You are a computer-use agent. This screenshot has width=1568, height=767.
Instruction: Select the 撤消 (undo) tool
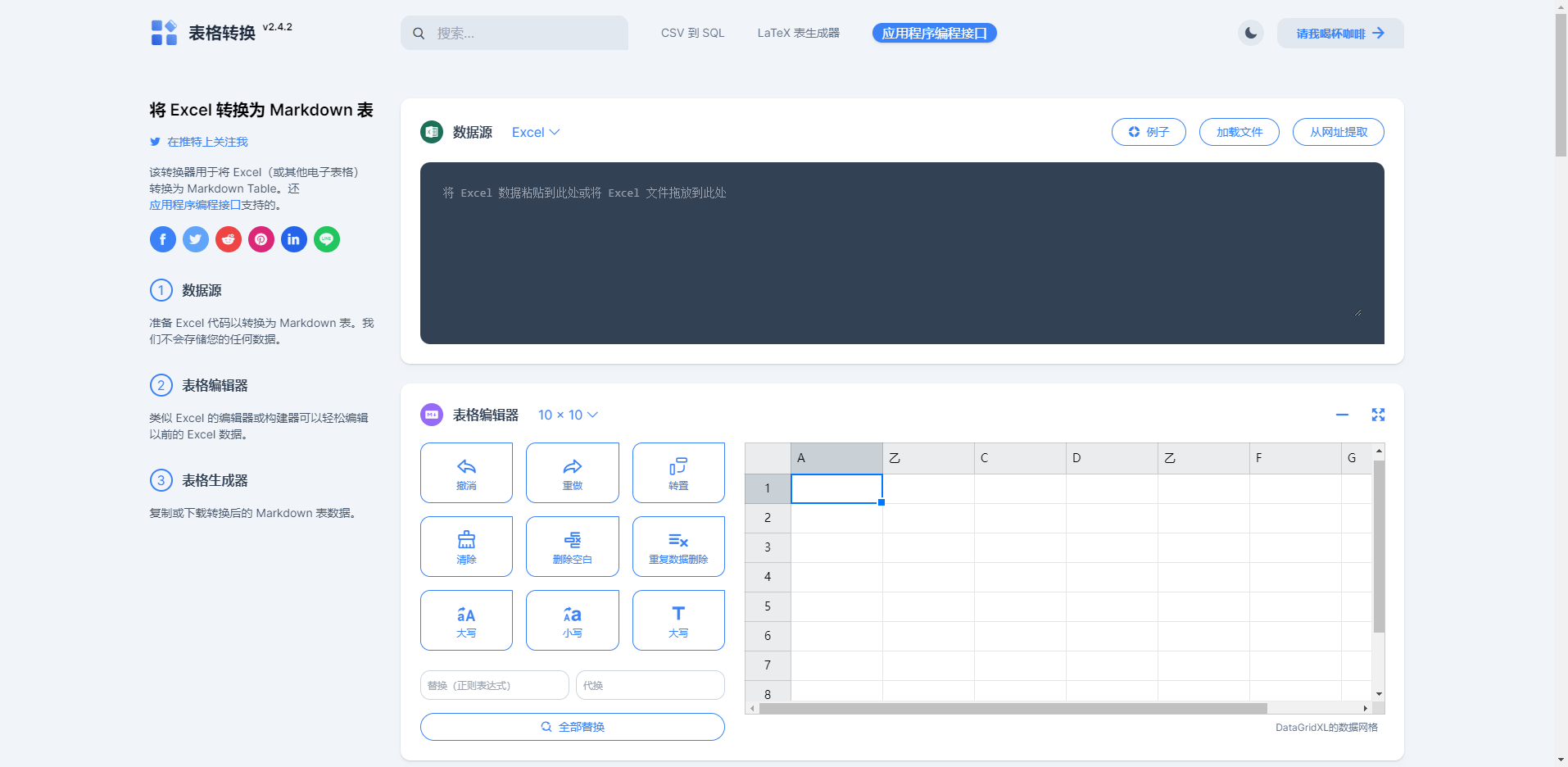coord(465,472)
